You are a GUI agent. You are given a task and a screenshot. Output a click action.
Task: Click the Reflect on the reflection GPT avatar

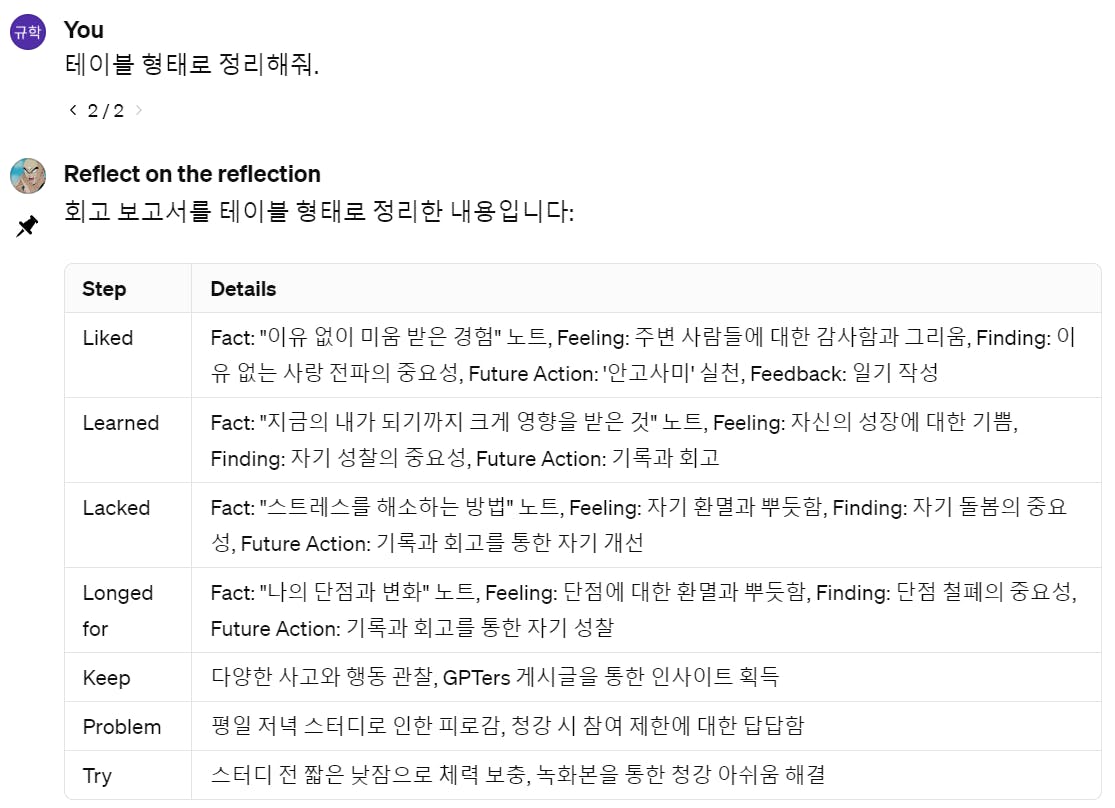pyautogui.click(x=28, y=176)
